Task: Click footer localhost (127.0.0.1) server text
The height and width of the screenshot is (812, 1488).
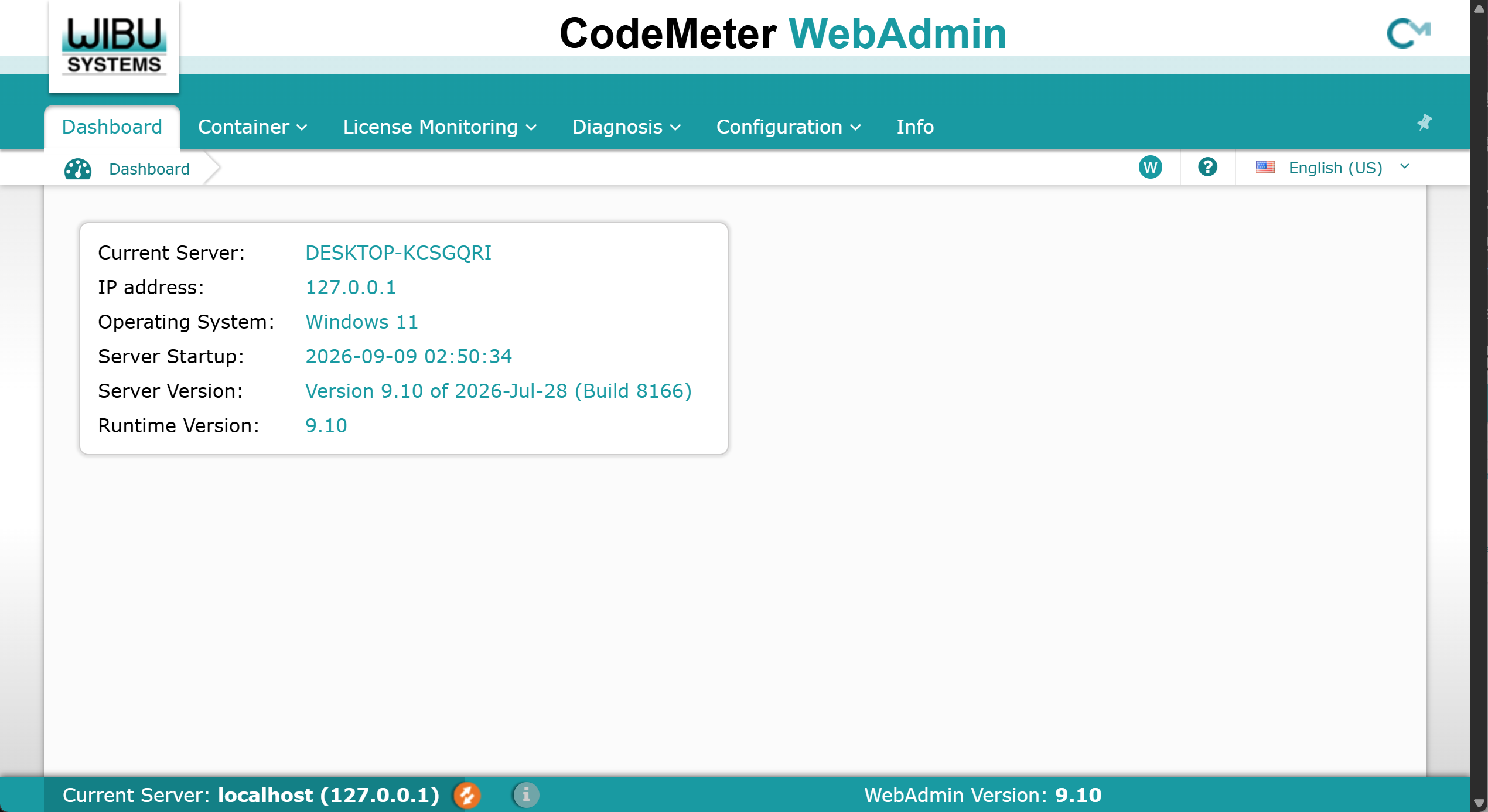Action: [329, 795]
